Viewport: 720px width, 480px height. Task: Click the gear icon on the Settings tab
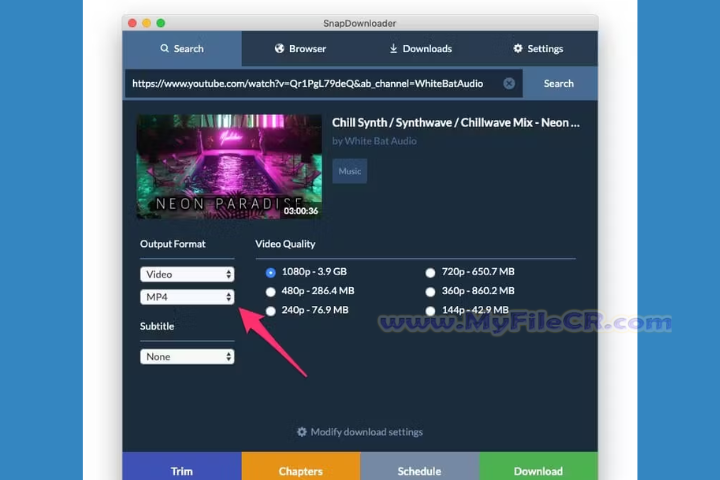coord(518,48)
